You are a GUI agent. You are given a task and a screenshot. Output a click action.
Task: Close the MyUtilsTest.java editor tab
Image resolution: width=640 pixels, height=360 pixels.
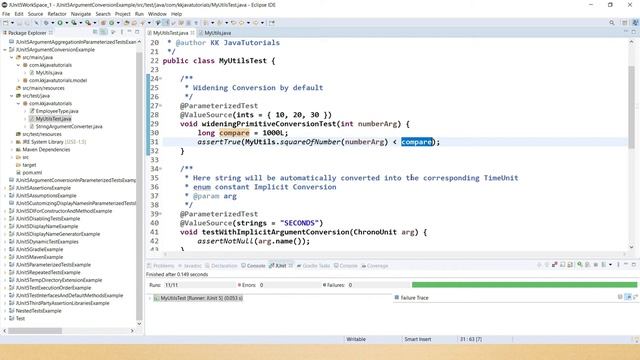click(x=192, y=33)
